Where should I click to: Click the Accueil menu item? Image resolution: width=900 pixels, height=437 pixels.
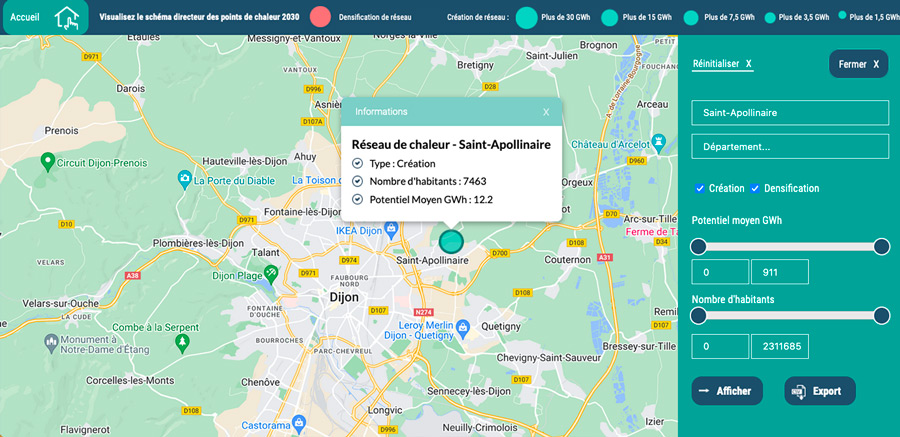tap(24, 18)
